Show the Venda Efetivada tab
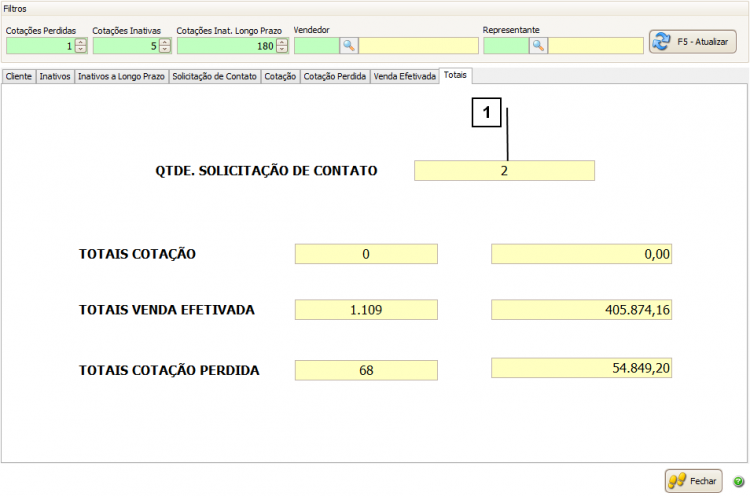 (x=404, y=77)
